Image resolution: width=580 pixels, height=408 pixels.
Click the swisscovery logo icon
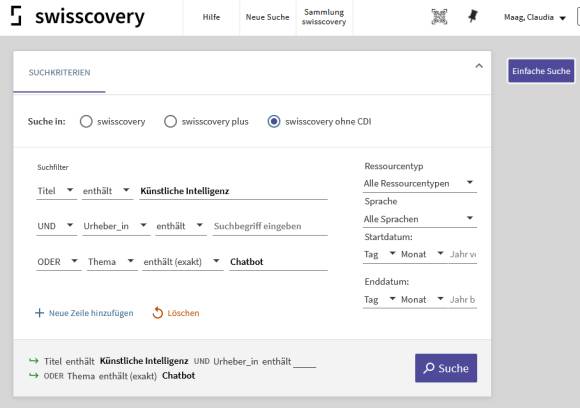point(16,16)
